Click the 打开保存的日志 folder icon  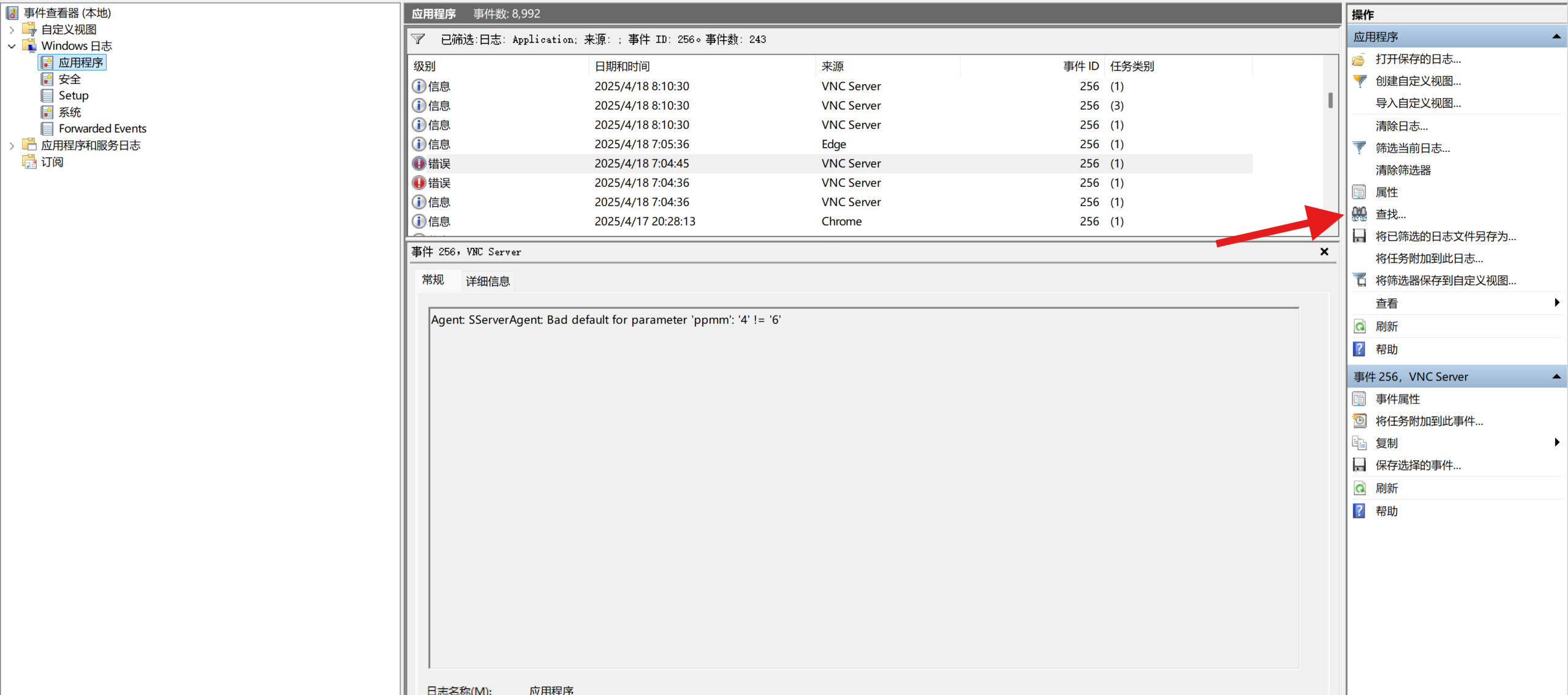tap(1359, 59)
